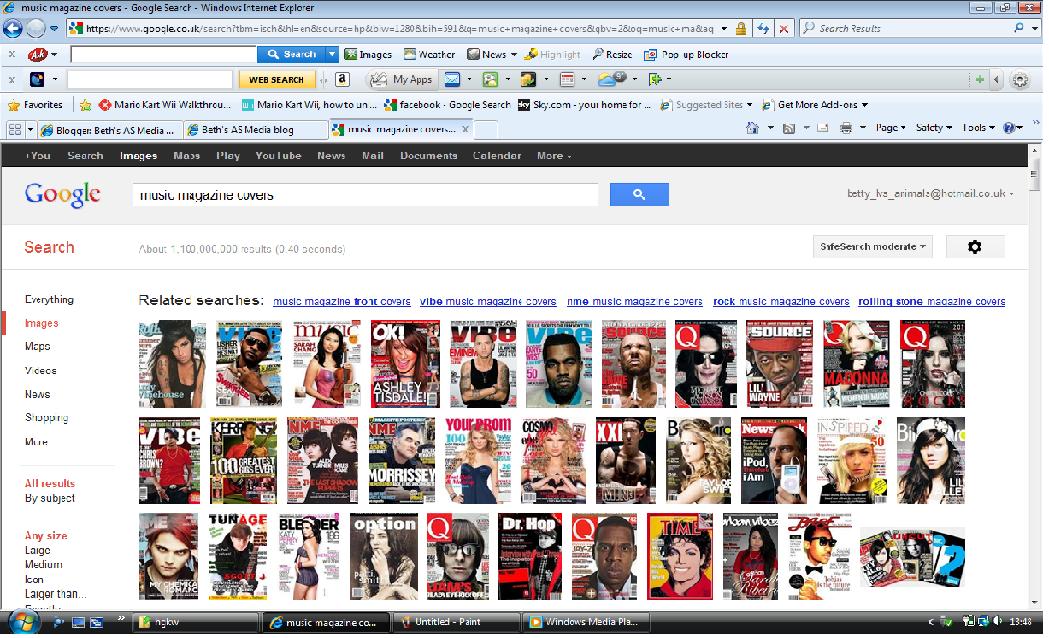Click YouTube in Google top bar
Viewport: 1049px width, 638px height.
(278, 155)
